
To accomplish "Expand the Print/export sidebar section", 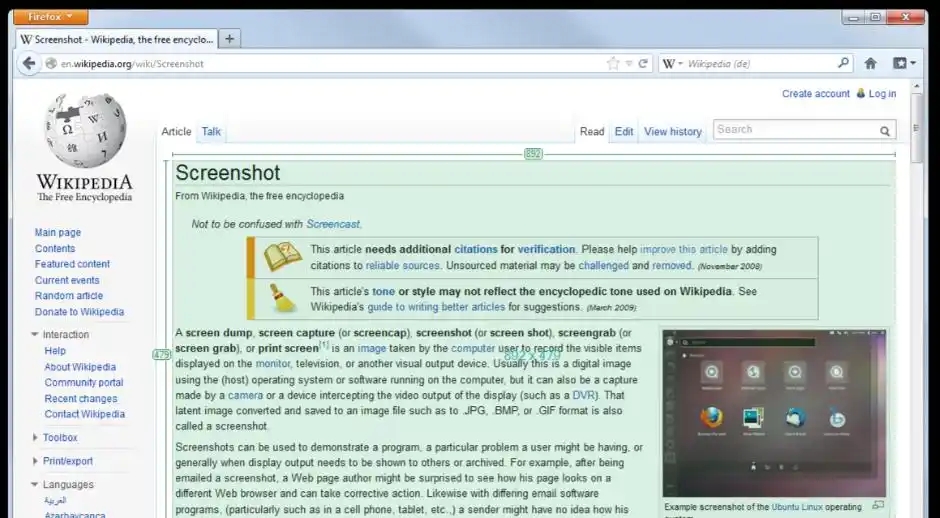I will [35, 461].
